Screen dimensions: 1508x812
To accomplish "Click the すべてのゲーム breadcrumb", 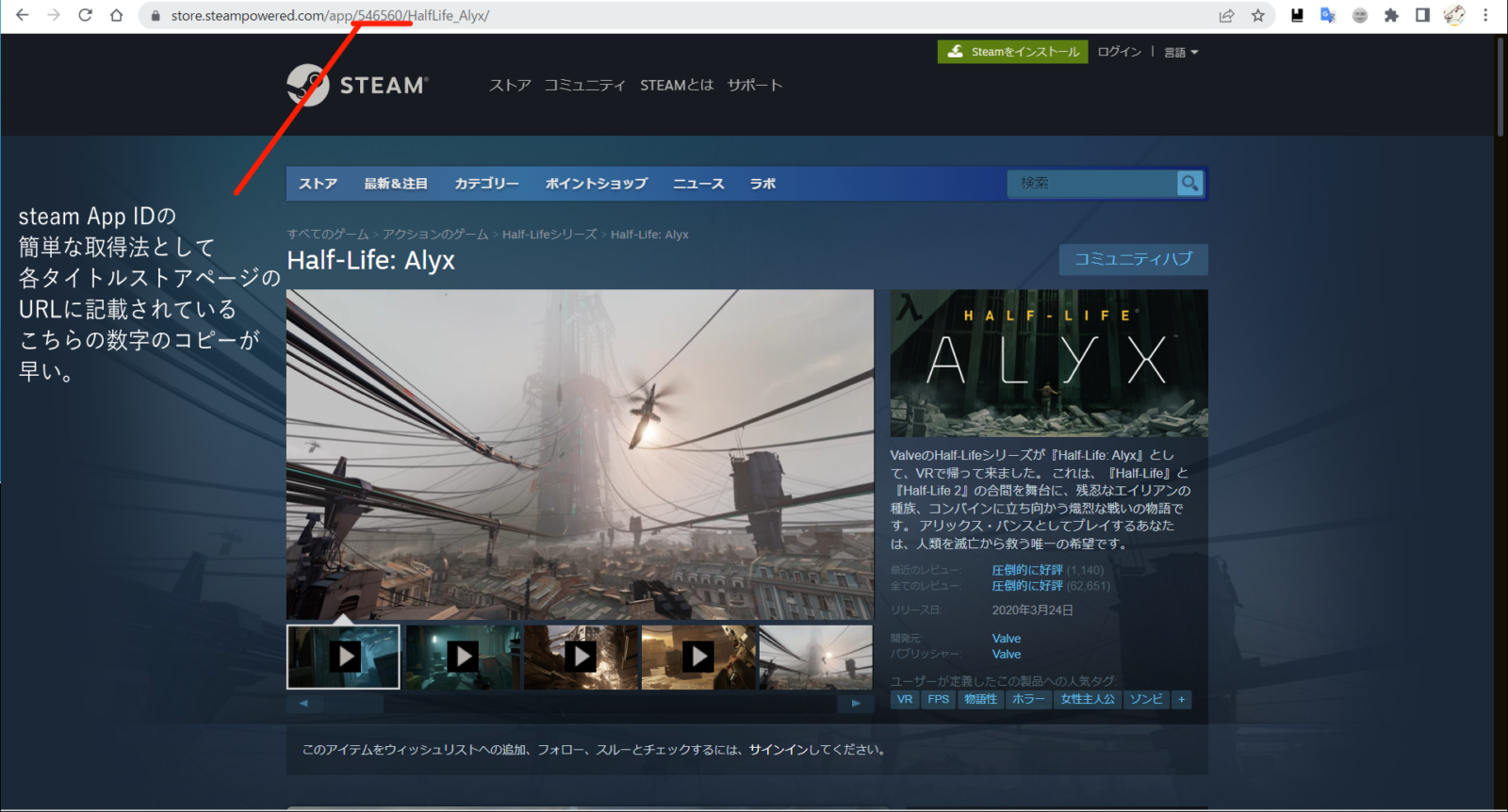I will point(328,235).
